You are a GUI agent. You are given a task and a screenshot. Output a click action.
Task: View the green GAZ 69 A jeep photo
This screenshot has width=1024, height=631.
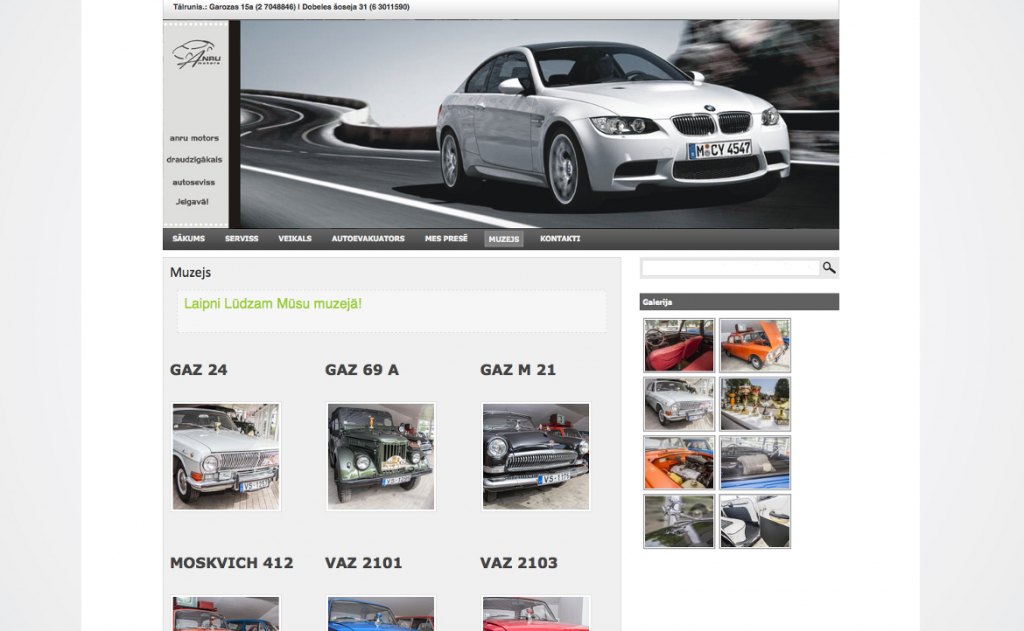[x=381, y=456]
